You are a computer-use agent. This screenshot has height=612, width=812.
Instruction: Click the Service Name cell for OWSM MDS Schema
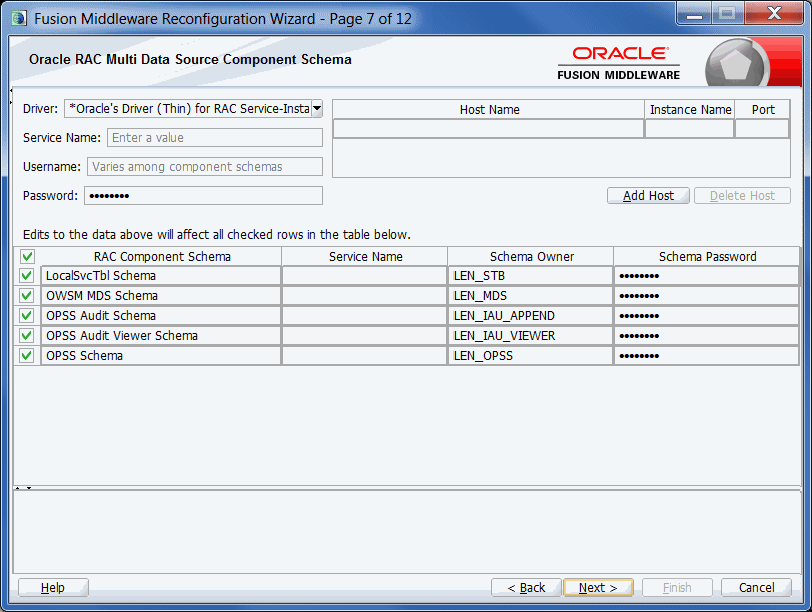click(365, 296)
